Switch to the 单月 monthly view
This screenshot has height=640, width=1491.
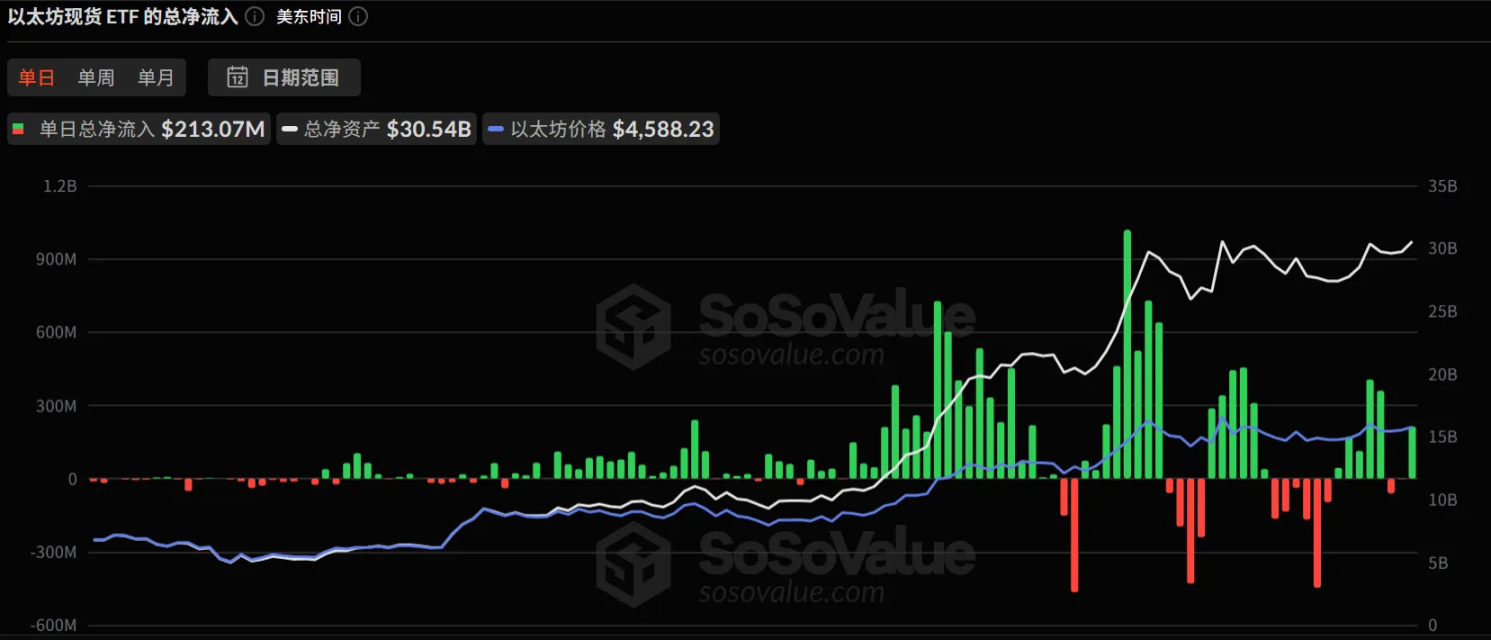pyautogui.click(x=155, y=77)
